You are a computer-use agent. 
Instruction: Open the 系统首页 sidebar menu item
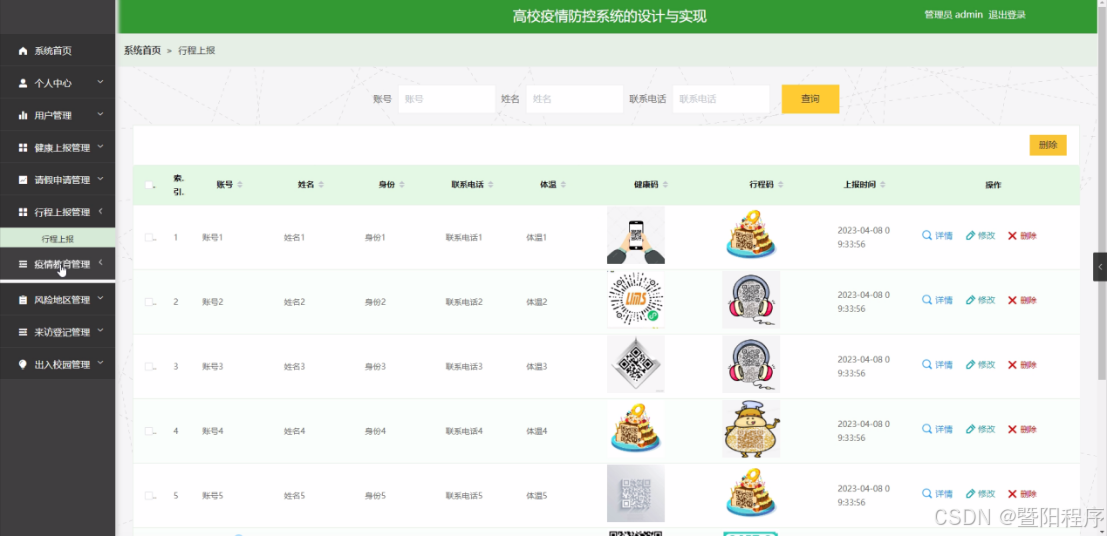click(57, 51)
